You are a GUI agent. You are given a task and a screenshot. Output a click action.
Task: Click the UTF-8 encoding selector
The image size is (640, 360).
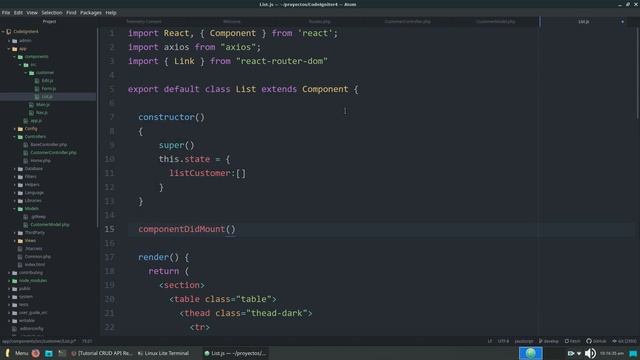503,341
